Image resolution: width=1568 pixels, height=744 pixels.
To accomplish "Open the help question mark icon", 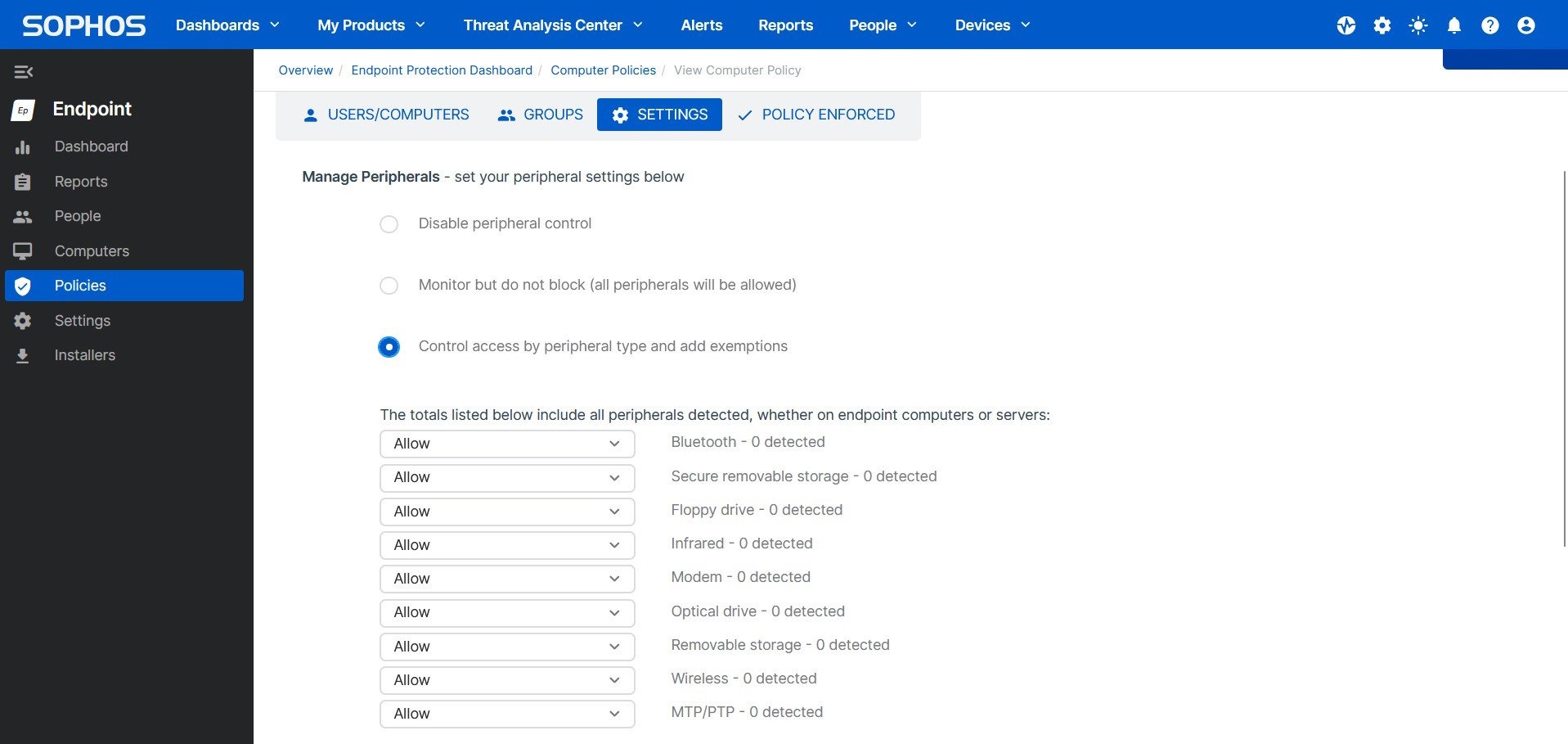I will coord(1490,25).
